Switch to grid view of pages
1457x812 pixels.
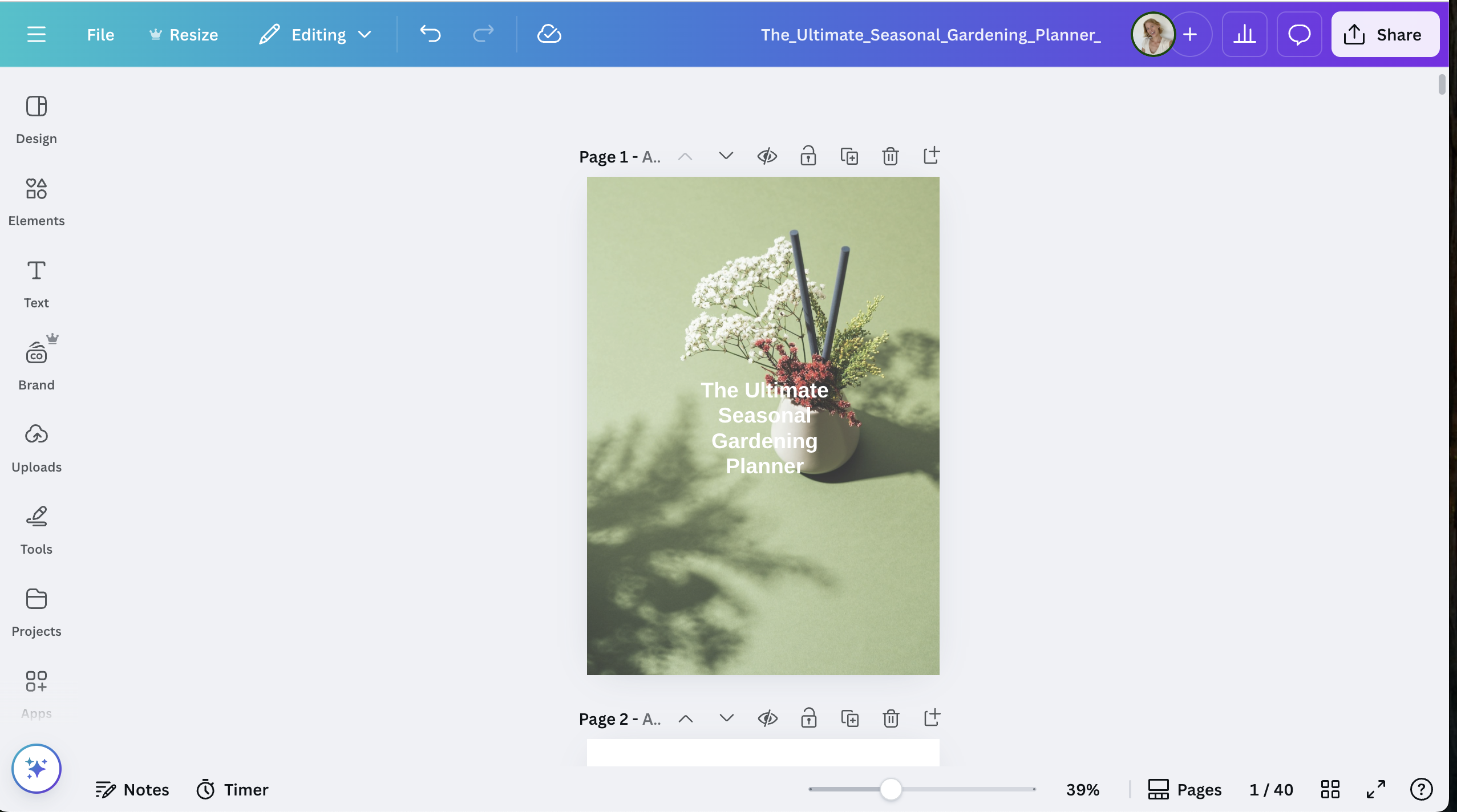coord(1330,789)
